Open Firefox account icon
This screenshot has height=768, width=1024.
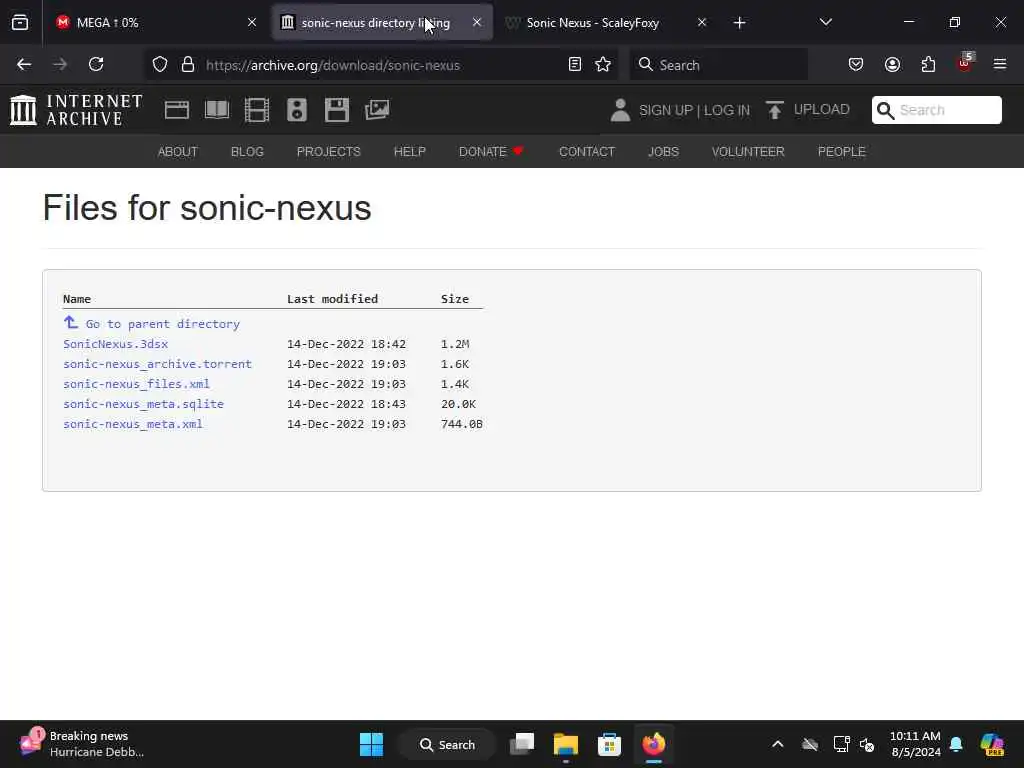point(892,65)
